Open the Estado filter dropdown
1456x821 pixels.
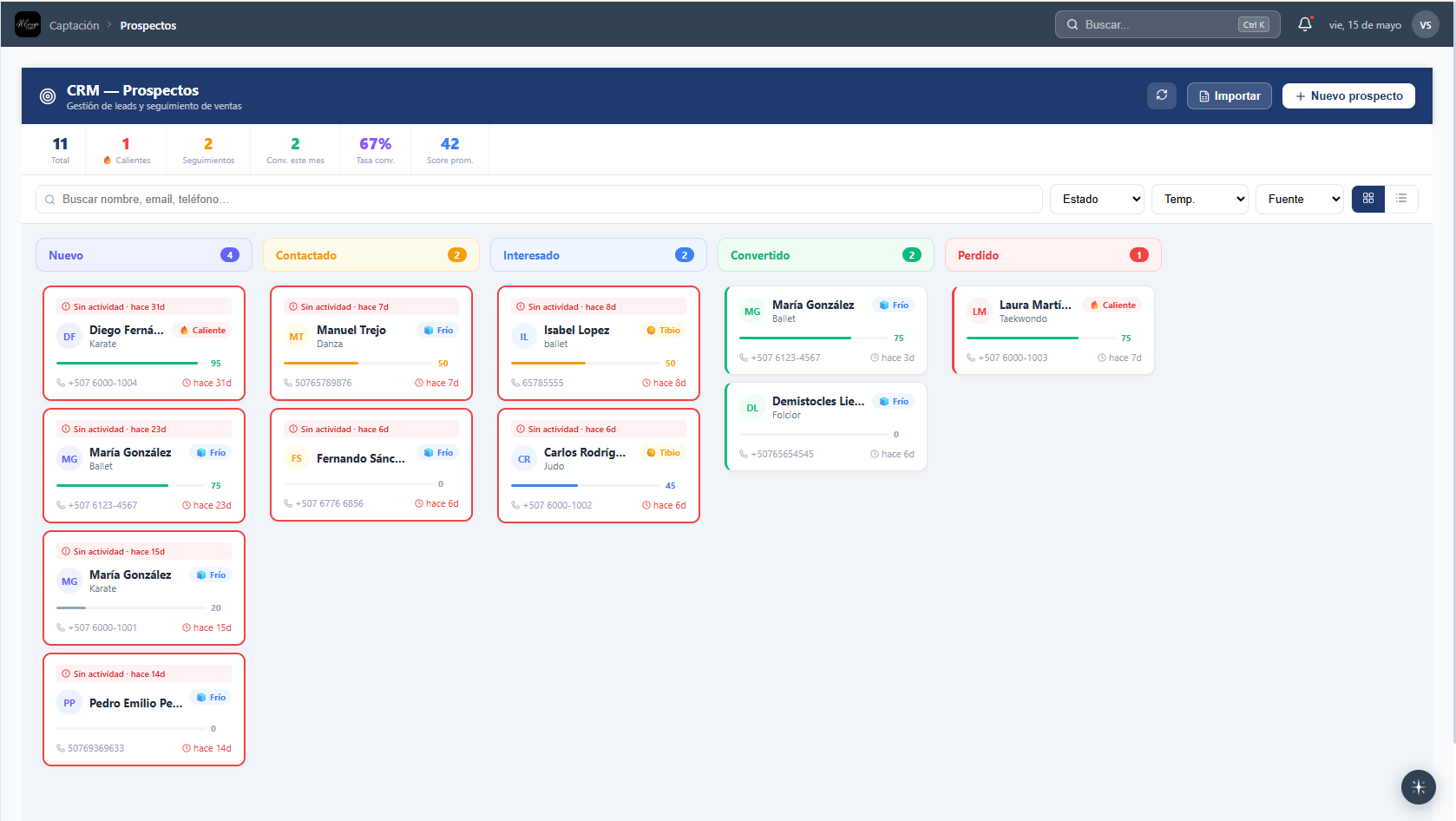1097,199
